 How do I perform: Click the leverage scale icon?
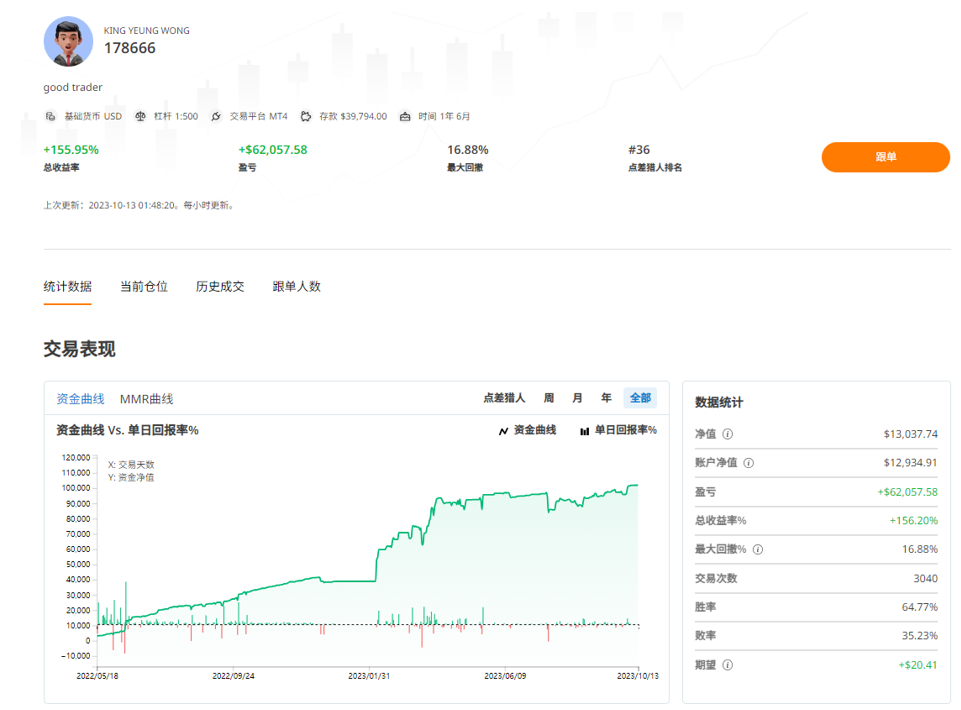pos(140,116)
